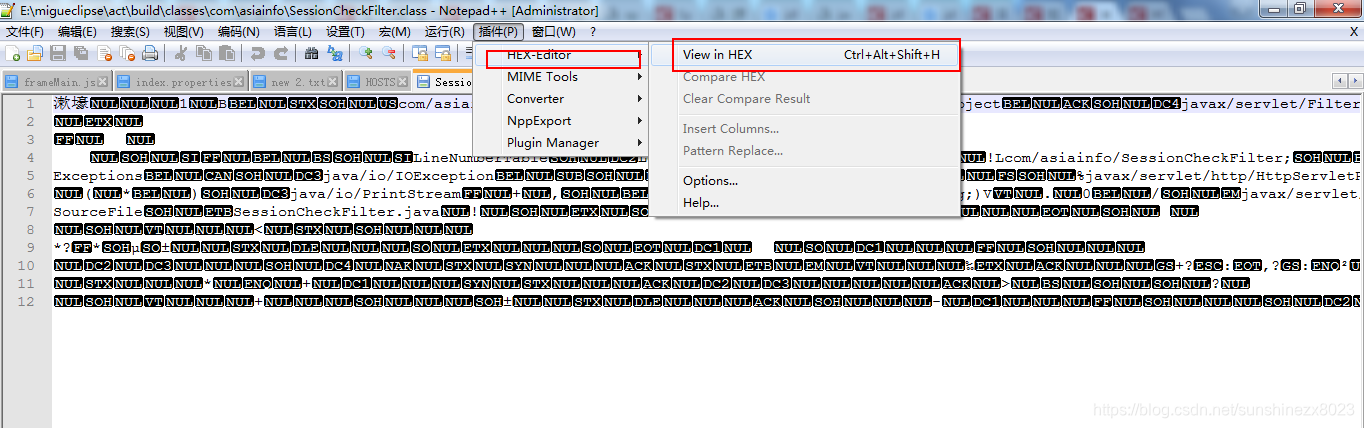Switch to the frameMain.js tab

tap(56, 82)
